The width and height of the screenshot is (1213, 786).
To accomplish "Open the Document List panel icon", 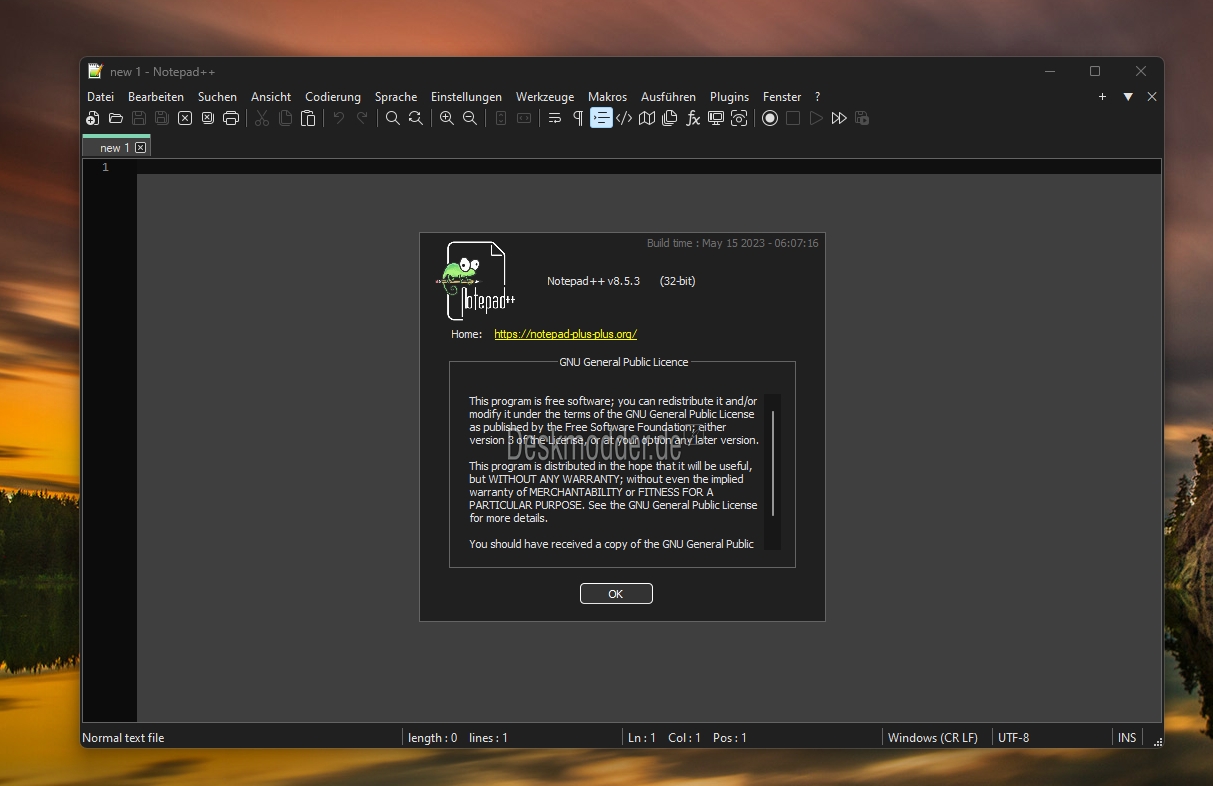I will pos(670,118).
